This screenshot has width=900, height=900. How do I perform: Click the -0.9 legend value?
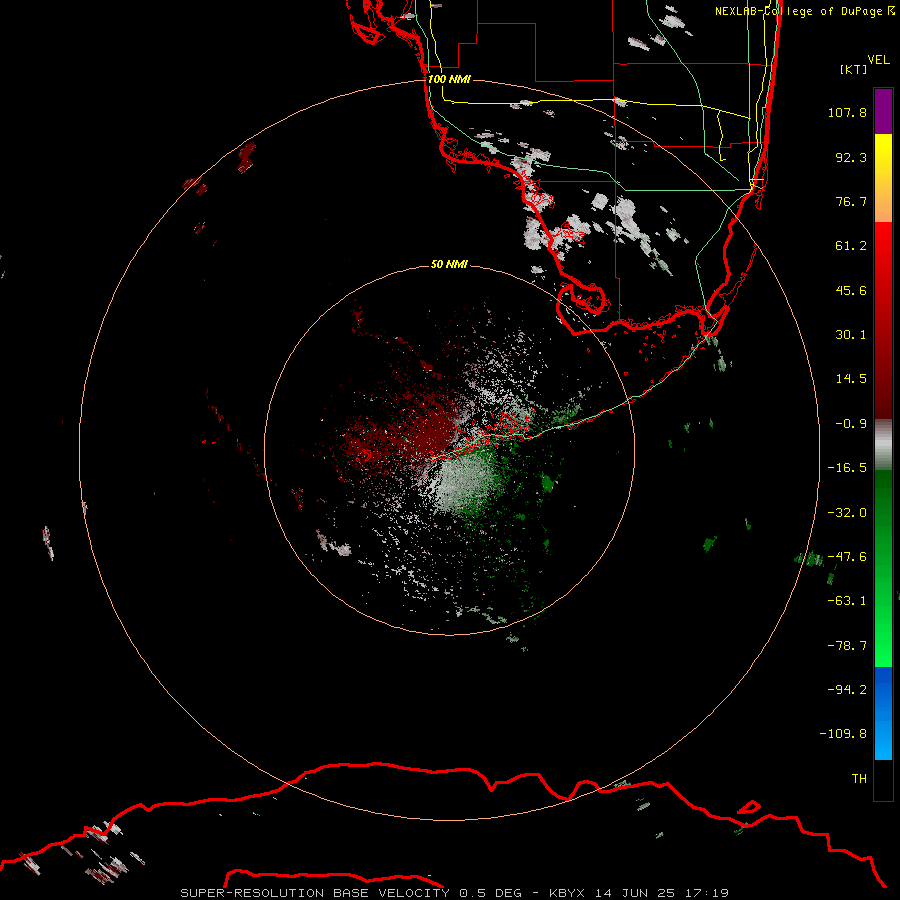(851, 424)
